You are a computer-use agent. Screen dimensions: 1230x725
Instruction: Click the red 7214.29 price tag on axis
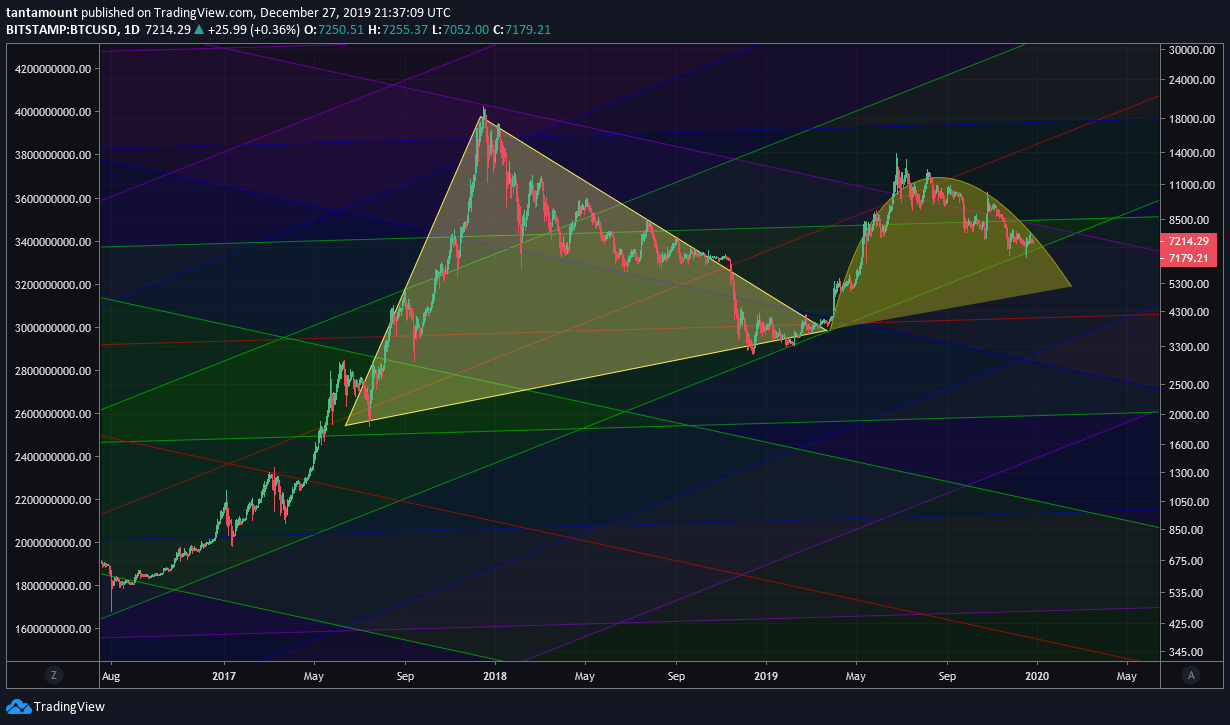point(1188,242)
